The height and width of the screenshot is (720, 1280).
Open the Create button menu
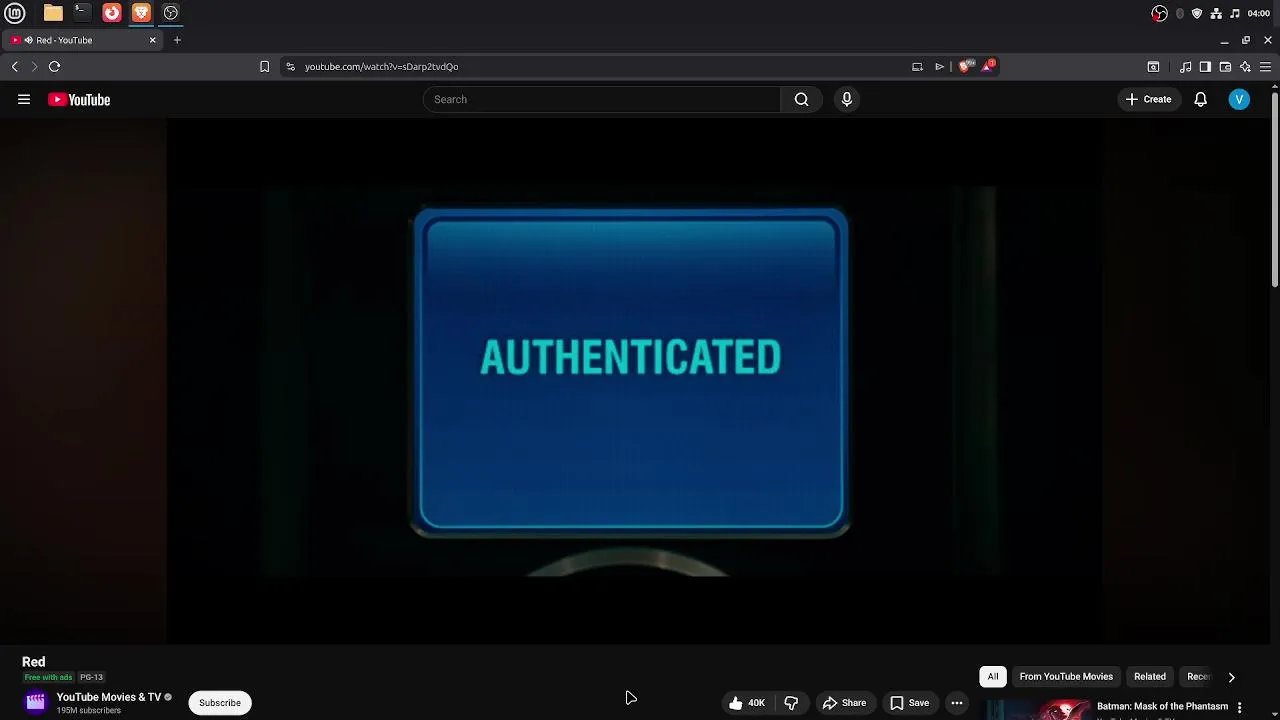pyautogui.click(x=1148, y=99)
